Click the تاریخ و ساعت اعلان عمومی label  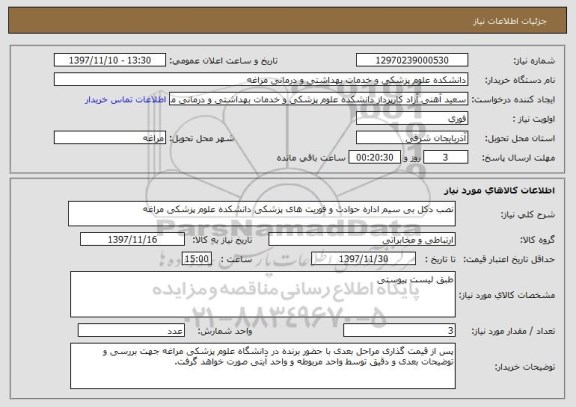(223, 61)
